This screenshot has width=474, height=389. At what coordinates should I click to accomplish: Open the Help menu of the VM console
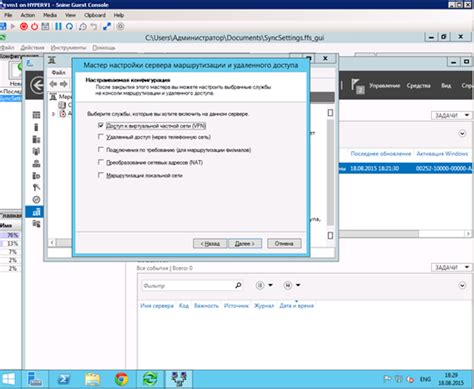(x=119, y=15)
